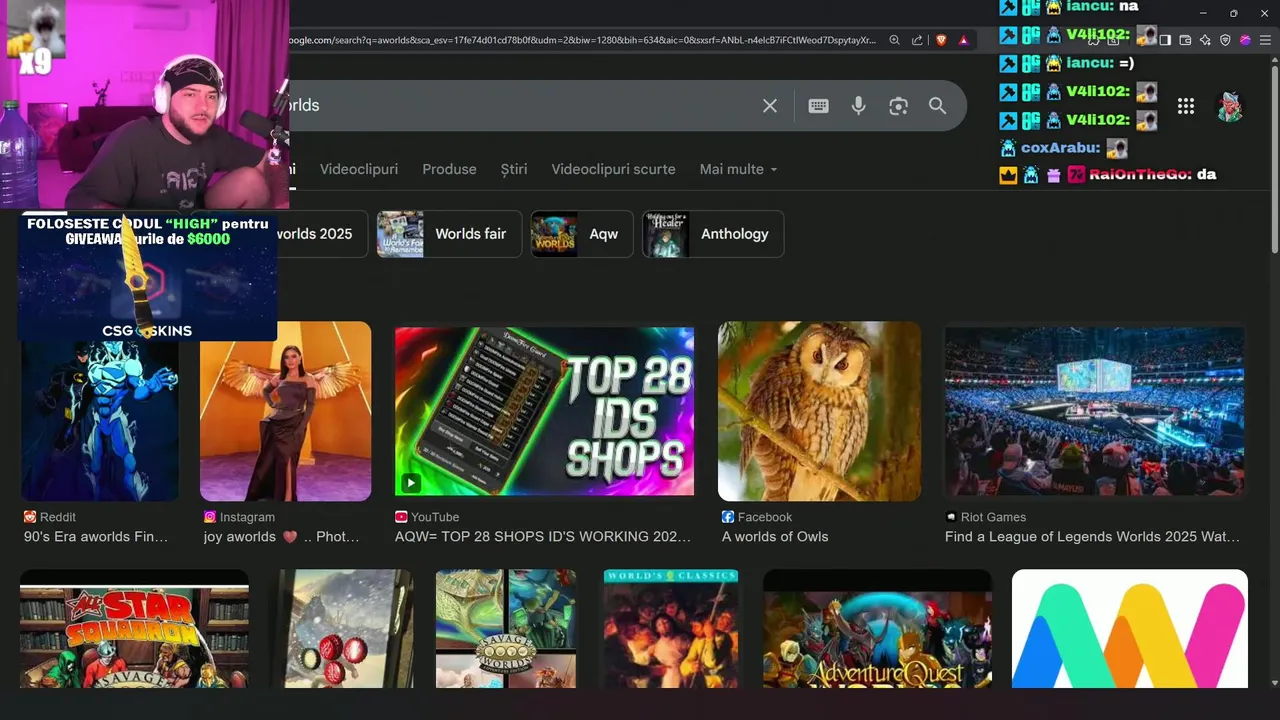The height and width of the screenshot is (720, 1280).
Task: Select the Aqw suggestion chip
Action: click(582, 234)
